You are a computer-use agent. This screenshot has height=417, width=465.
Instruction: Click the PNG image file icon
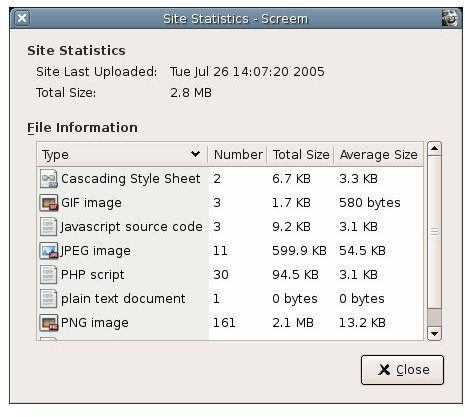click(x=49, y=323)
